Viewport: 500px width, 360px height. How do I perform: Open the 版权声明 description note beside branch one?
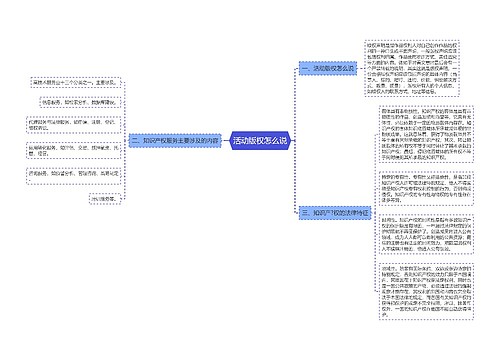click(412, 68)
